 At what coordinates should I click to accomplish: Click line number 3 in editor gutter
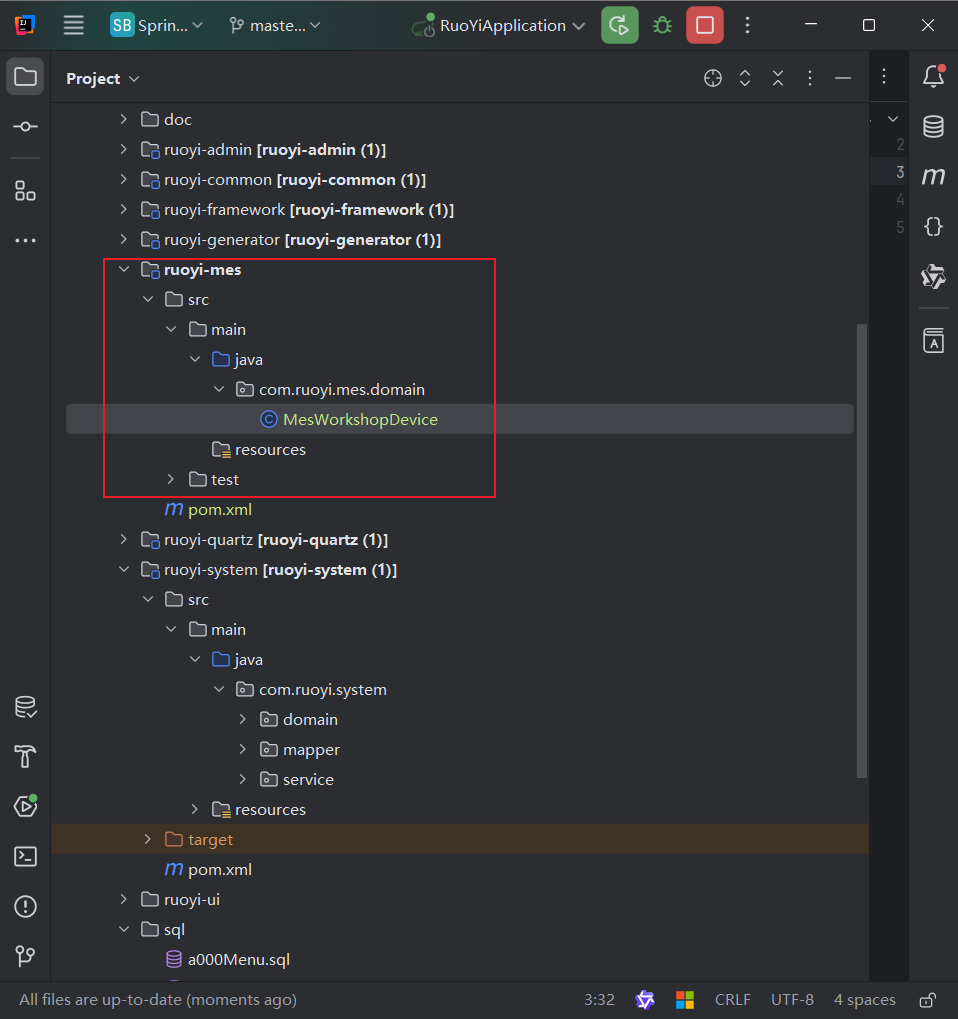pyautogui.click(x=900, y=172)
